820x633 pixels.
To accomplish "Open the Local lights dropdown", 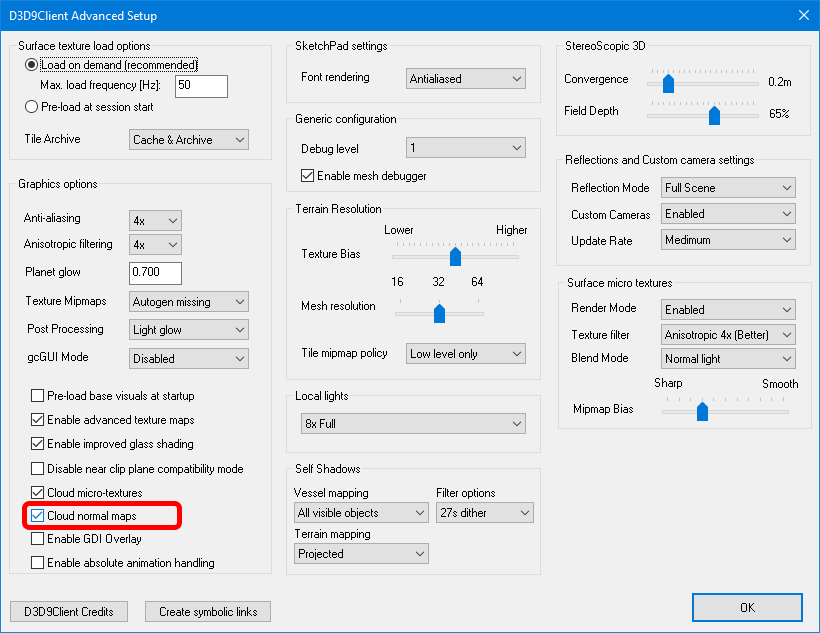I will (414, 424).
